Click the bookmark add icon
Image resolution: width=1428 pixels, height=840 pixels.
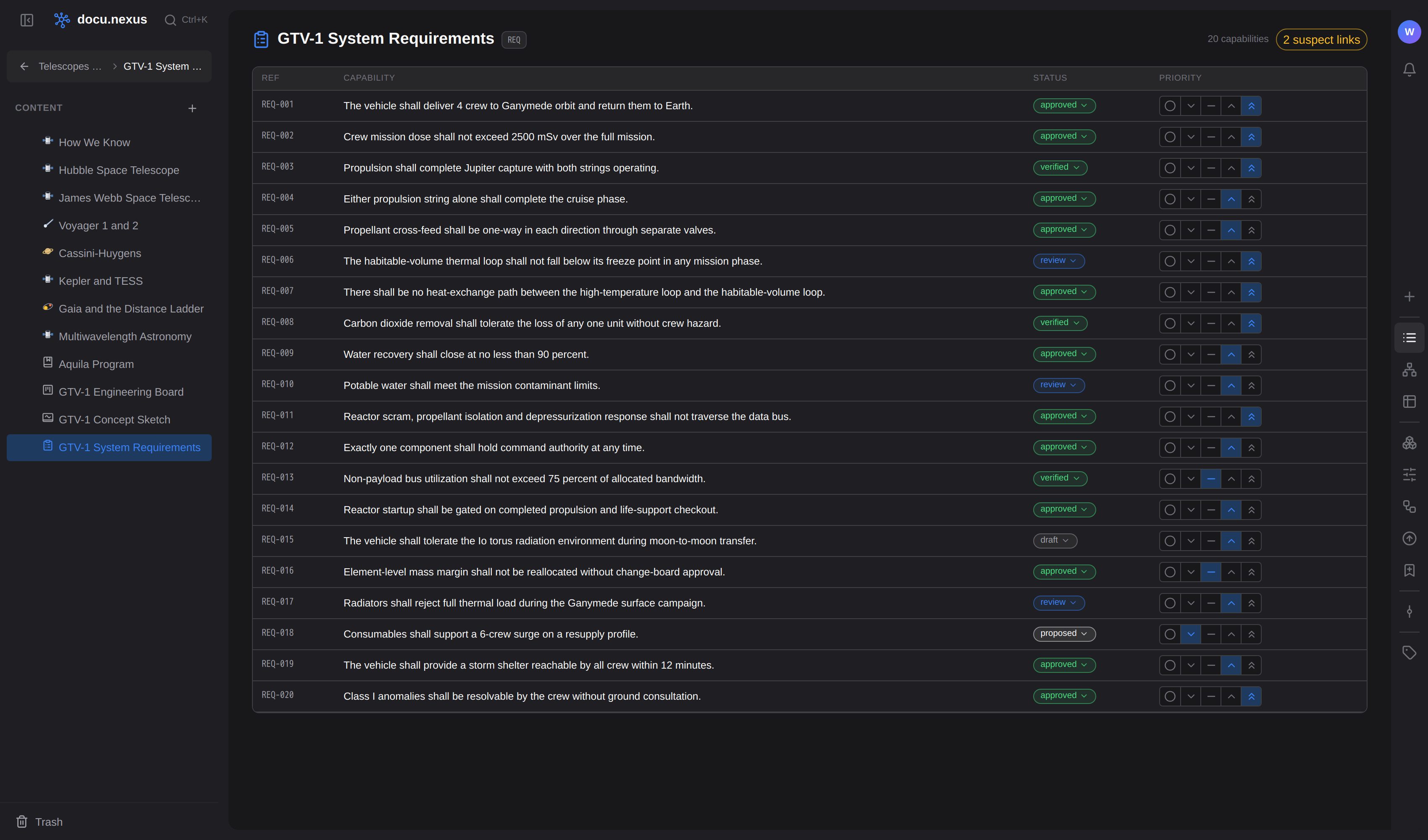(1409, 570)
